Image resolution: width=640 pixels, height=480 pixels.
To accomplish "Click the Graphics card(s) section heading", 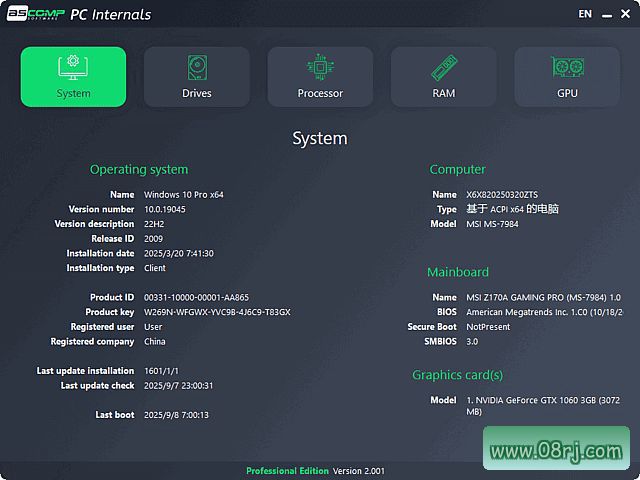I will (457, 375).
